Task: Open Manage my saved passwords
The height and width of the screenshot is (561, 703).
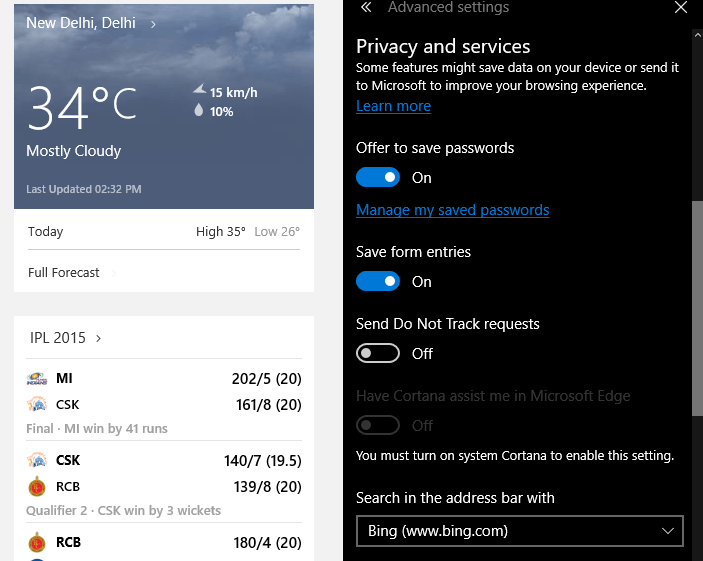Action: 452,210
